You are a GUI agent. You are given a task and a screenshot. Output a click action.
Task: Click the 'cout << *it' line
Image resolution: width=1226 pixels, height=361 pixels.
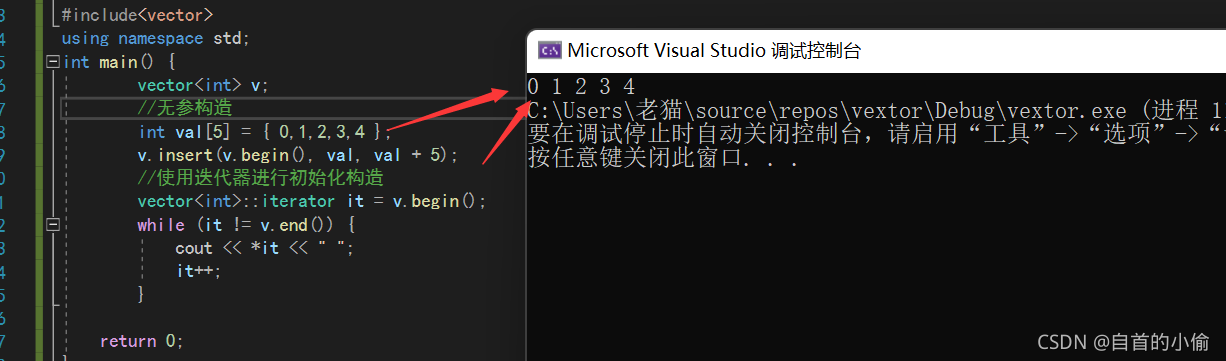click(x=265, y=248)
